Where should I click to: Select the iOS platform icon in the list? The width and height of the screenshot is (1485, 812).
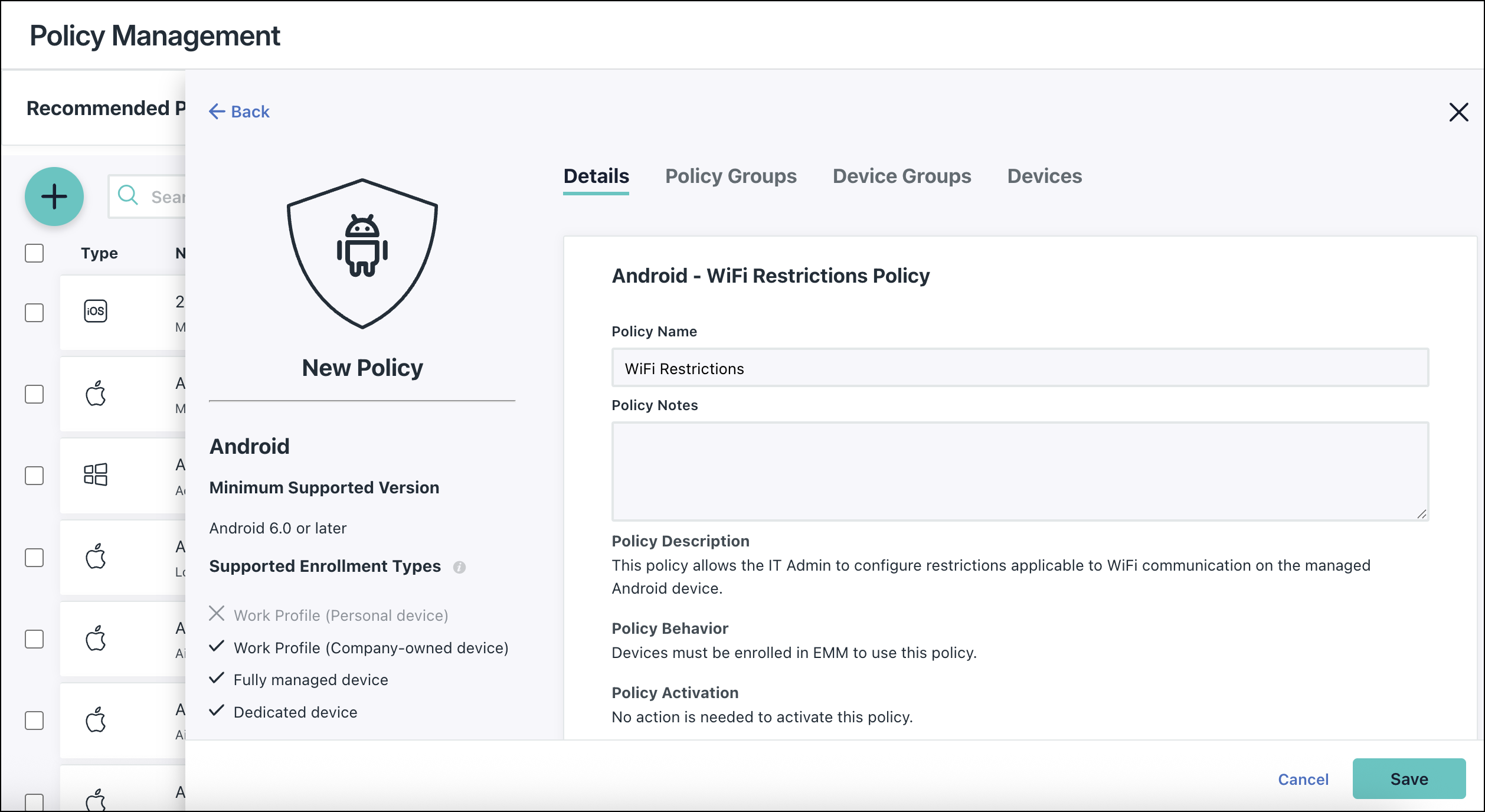tap(95, 310)
